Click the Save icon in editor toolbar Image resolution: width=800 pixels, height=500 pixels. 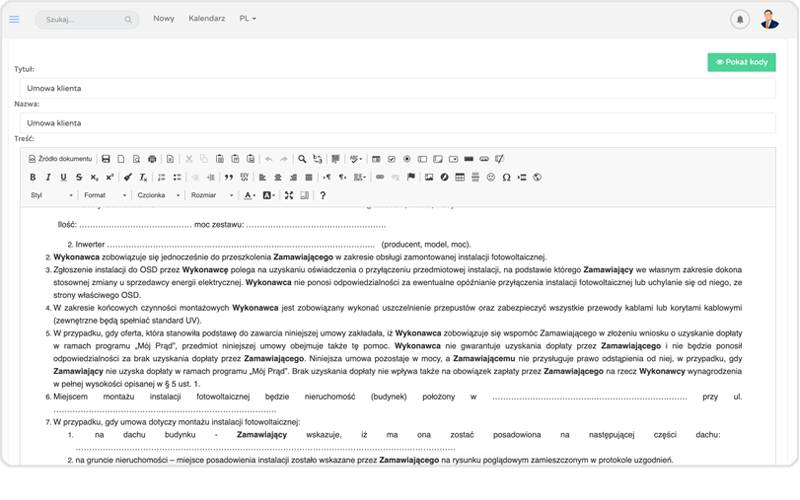pos(105,159)
